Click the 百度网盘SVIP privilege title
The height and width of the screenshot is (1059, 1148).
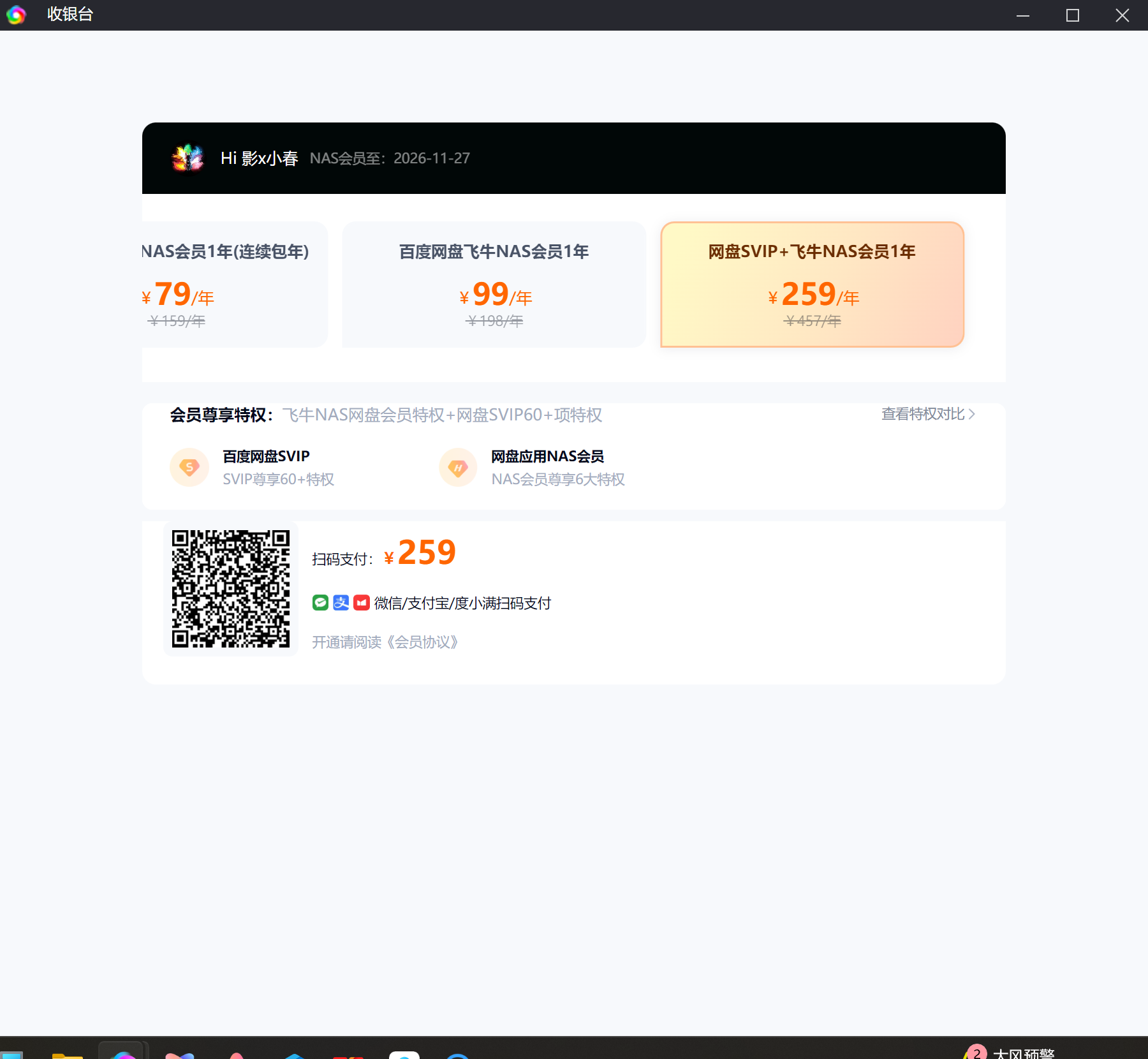click(x=266, y=456)
